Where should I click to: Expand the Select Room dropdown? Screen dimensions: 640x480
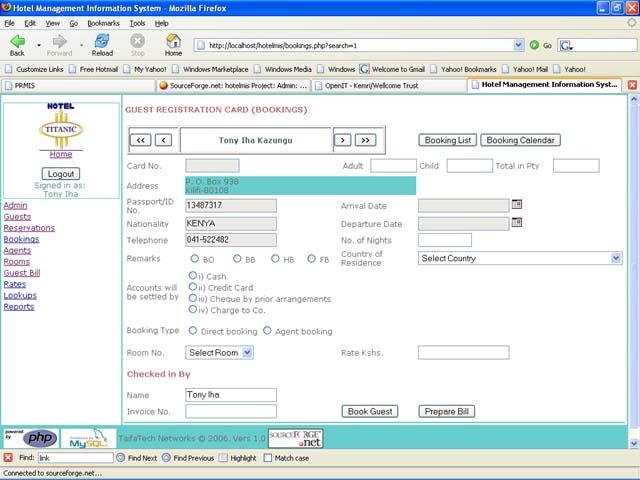[x=219, y=352]
